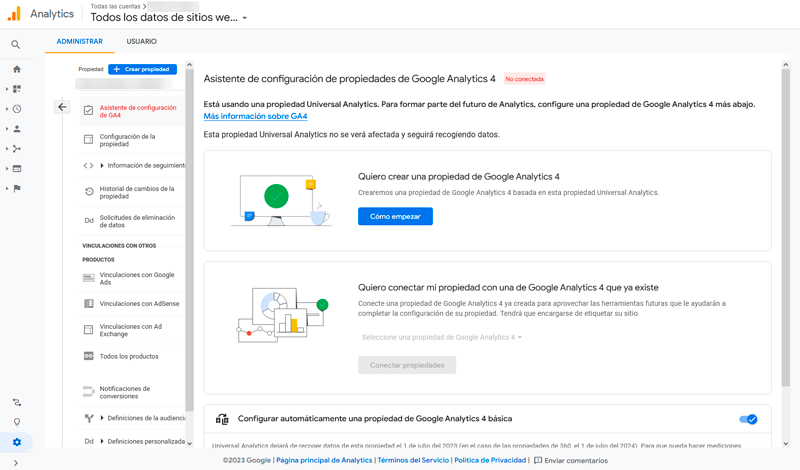800x470 pixels.
Task: Open Seleccione una propiedad de Google Analytics 4 dropdown
Action: coord(442,337)
